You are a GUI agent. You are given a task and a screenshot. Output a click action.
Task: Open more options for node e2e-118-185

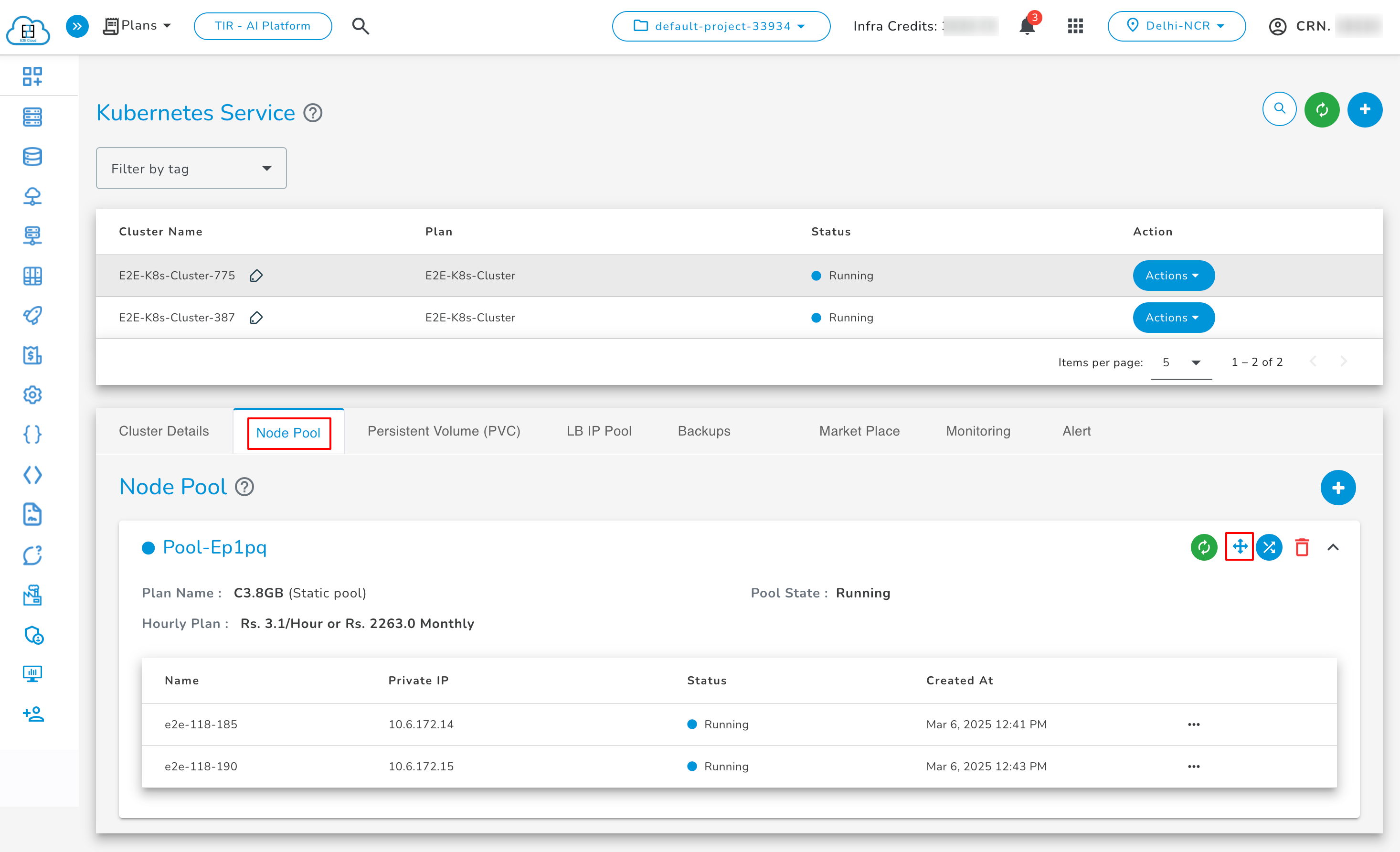(x=1194, y=724)
